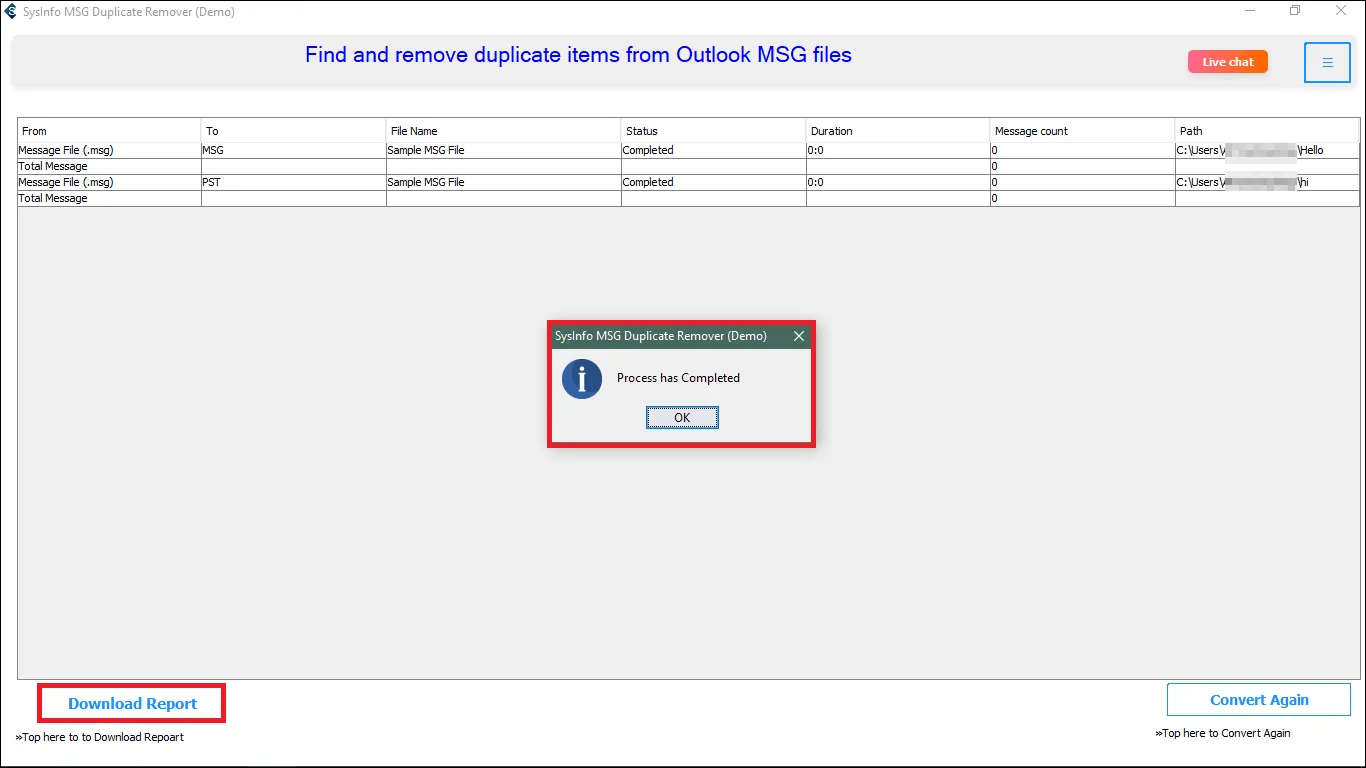Minimize the MSG Duplicate Remover window
Image resolution: width=1366 pixels, height=768 pixels.
click(x=1250, y=11)
